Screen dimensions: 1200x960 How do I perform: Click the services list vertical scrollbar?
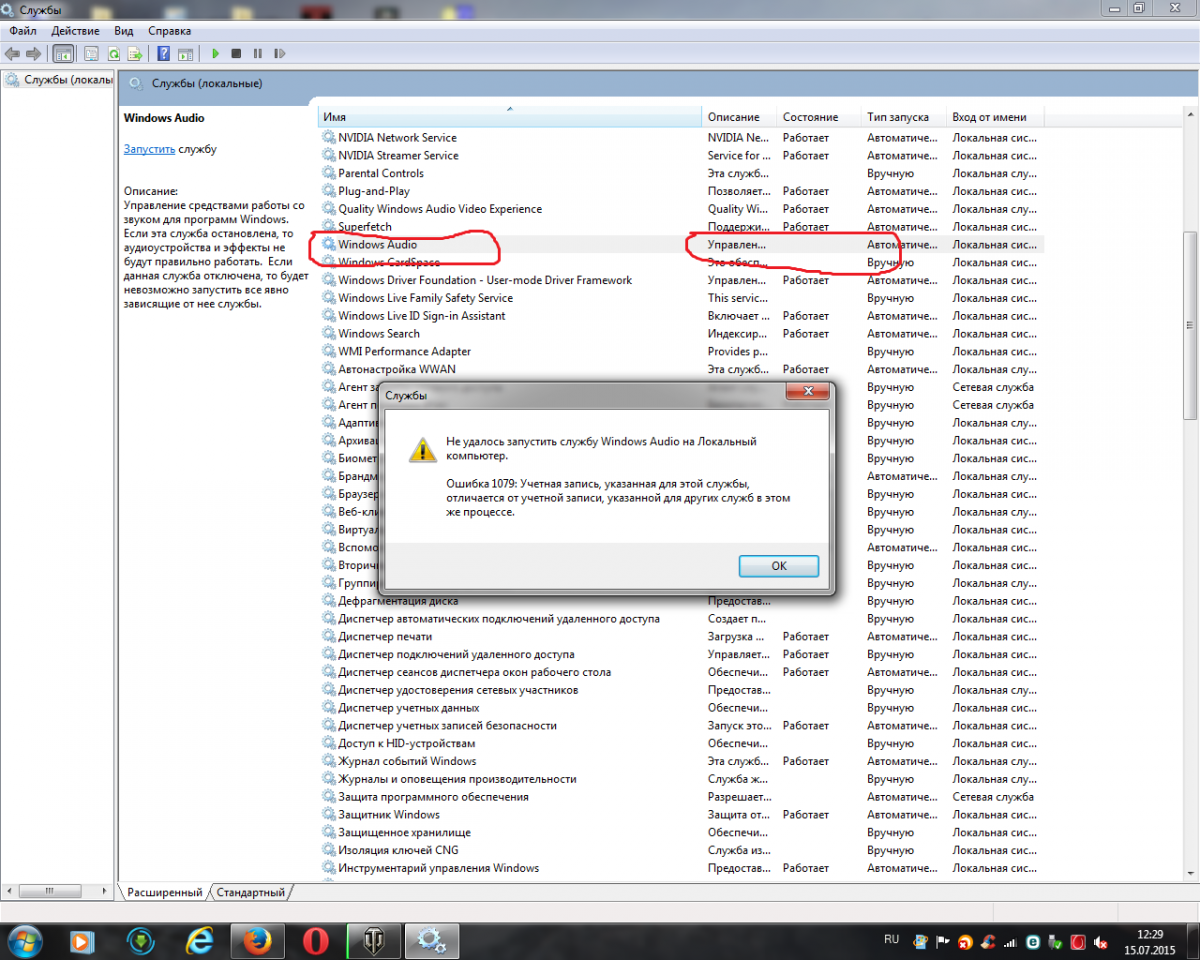click(x=1190, y=326)
